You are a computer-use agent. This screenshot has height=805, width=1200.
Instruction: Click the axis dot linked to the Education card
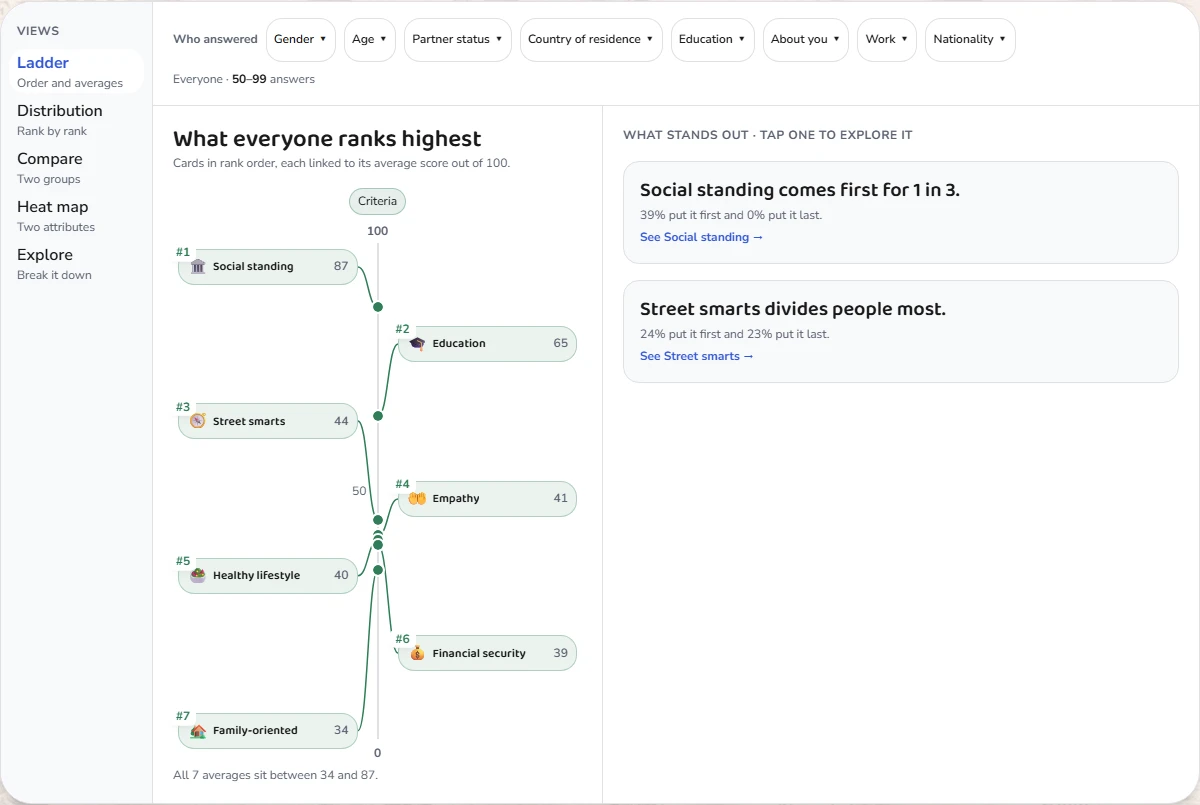(378, 415)
